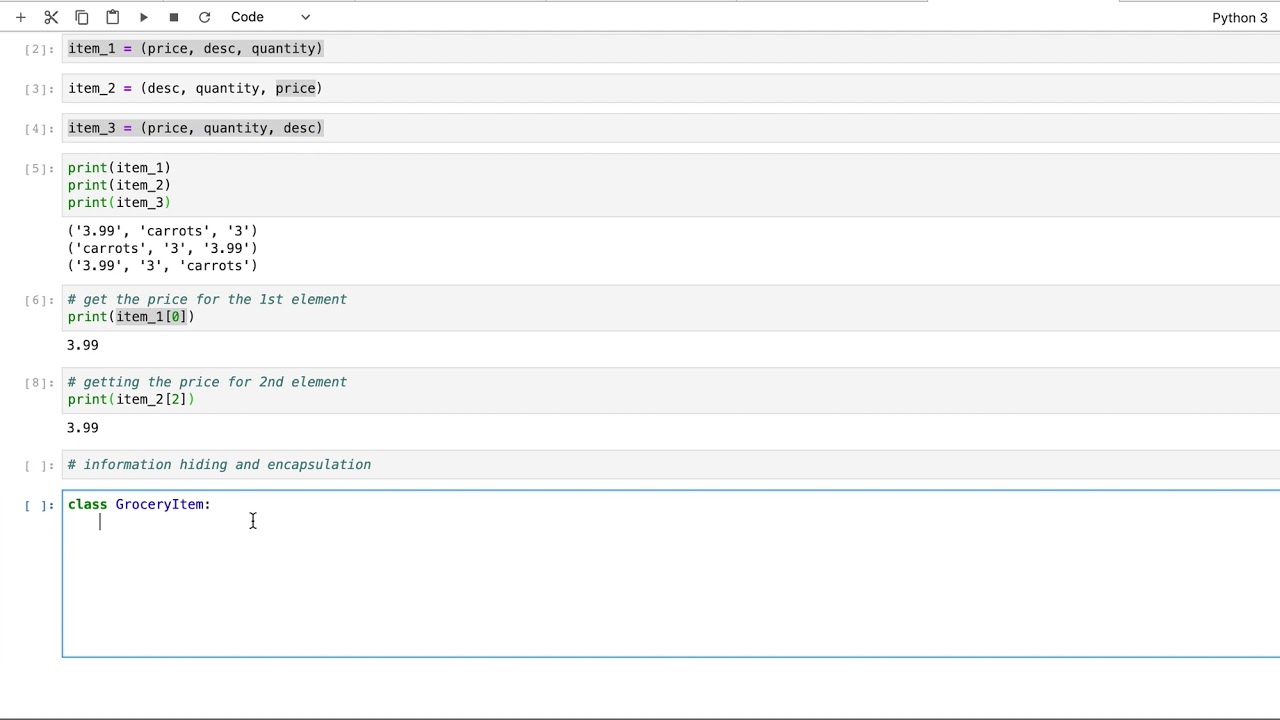Click the execution prompt of cell 5

(39, 168)
